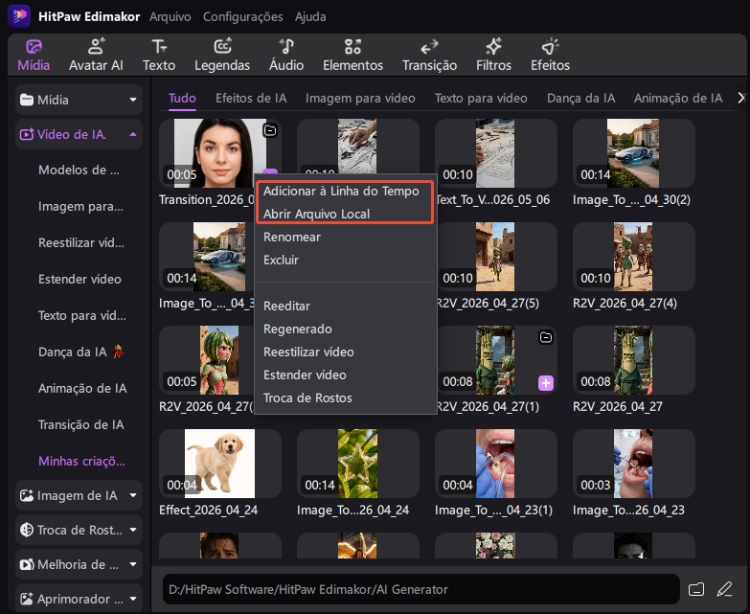Viewport: 750px width, 614px height.
Task: Select the R2V_2026_04_27(4) thumbnail
Action: (633, 256)
